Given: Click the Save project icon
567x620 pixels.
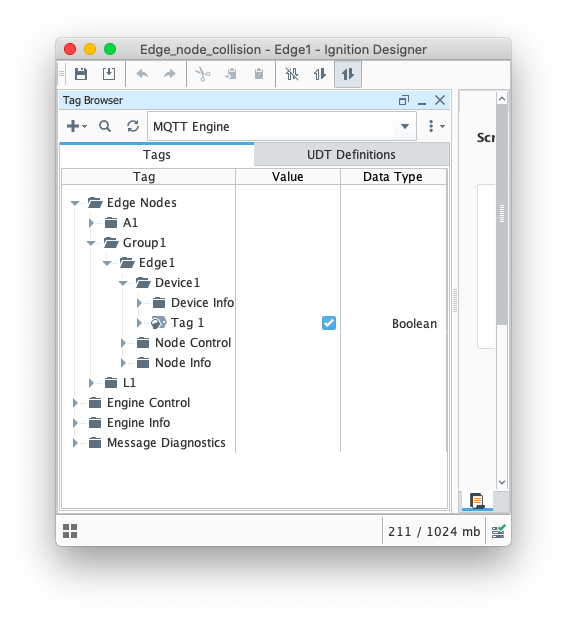Looking at the screenshot, I should [x=81, y=74].
